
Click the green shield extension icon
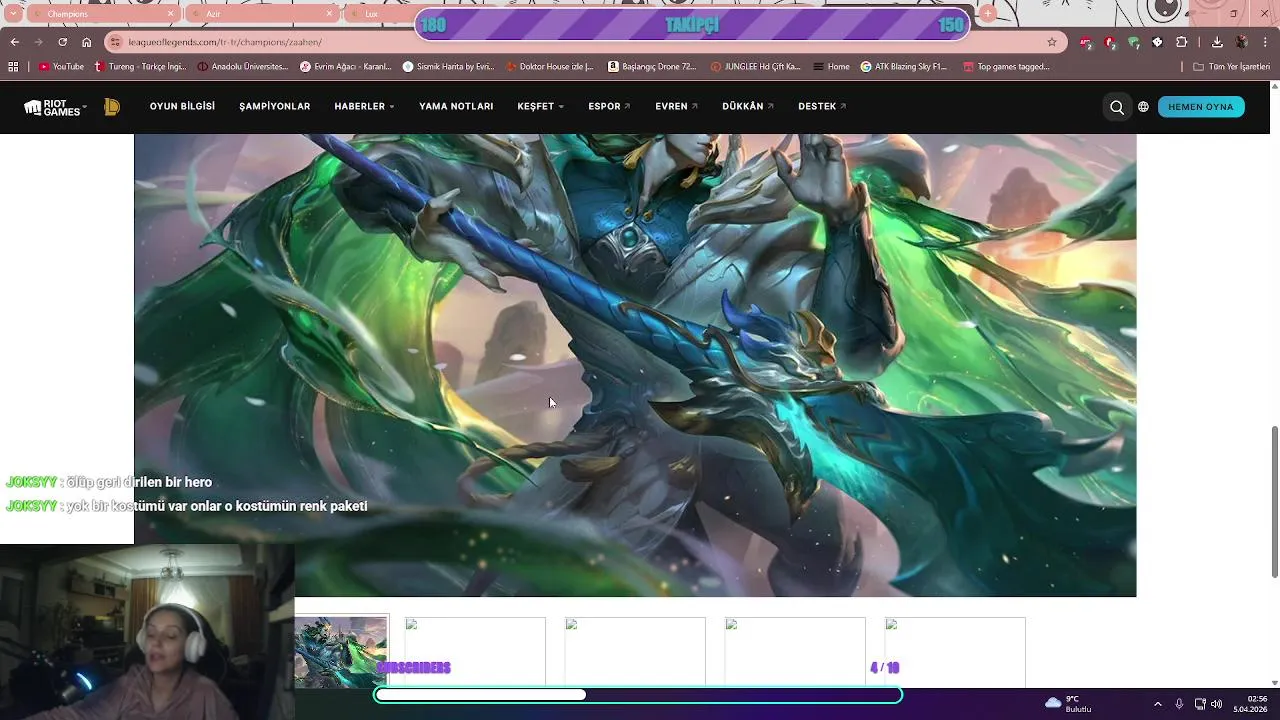[x=1133, y=42]
